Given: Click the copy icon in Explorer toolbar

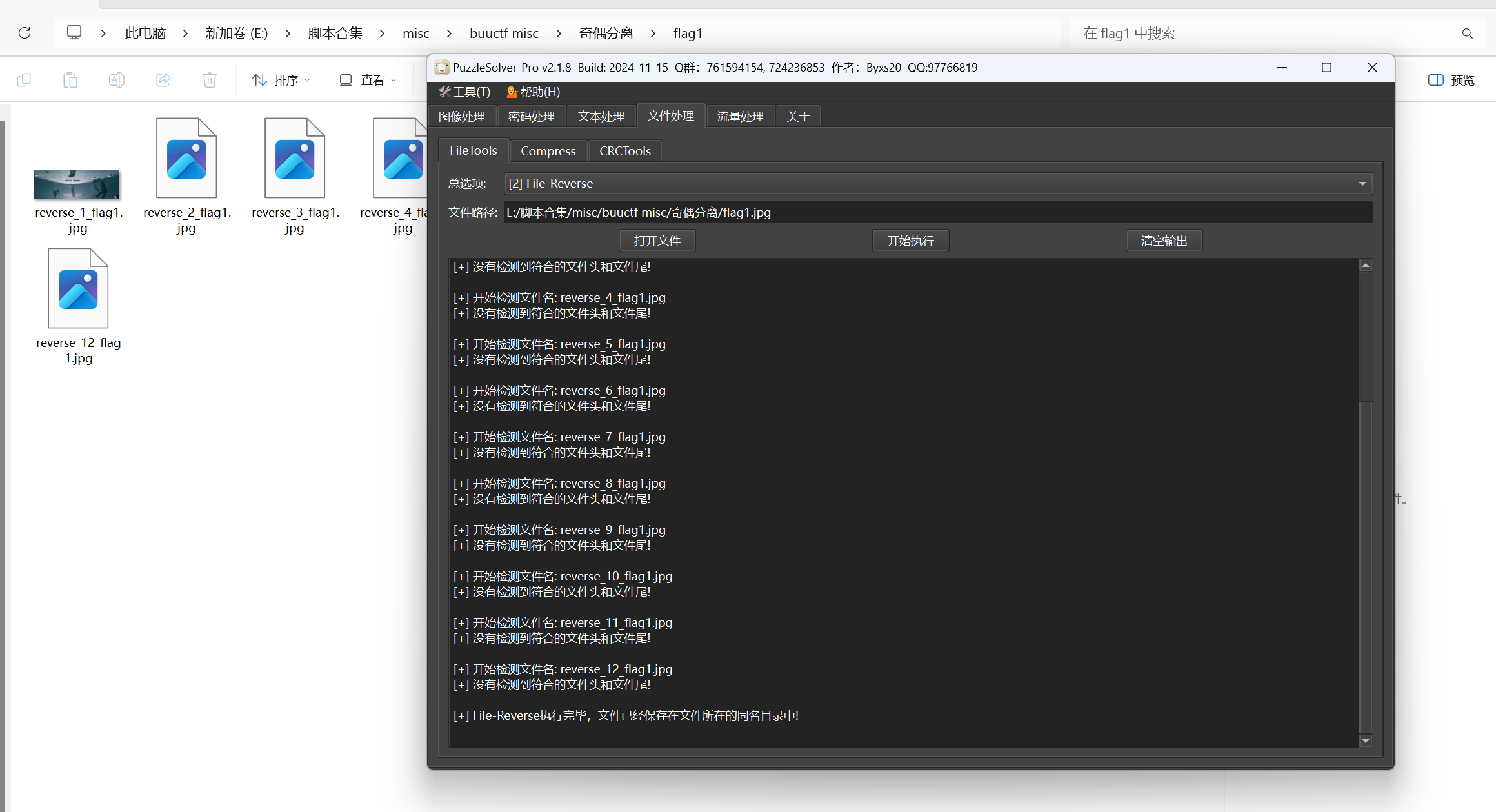Looking at the screenshot, I should pyautogui.click(x=24, y=80).
